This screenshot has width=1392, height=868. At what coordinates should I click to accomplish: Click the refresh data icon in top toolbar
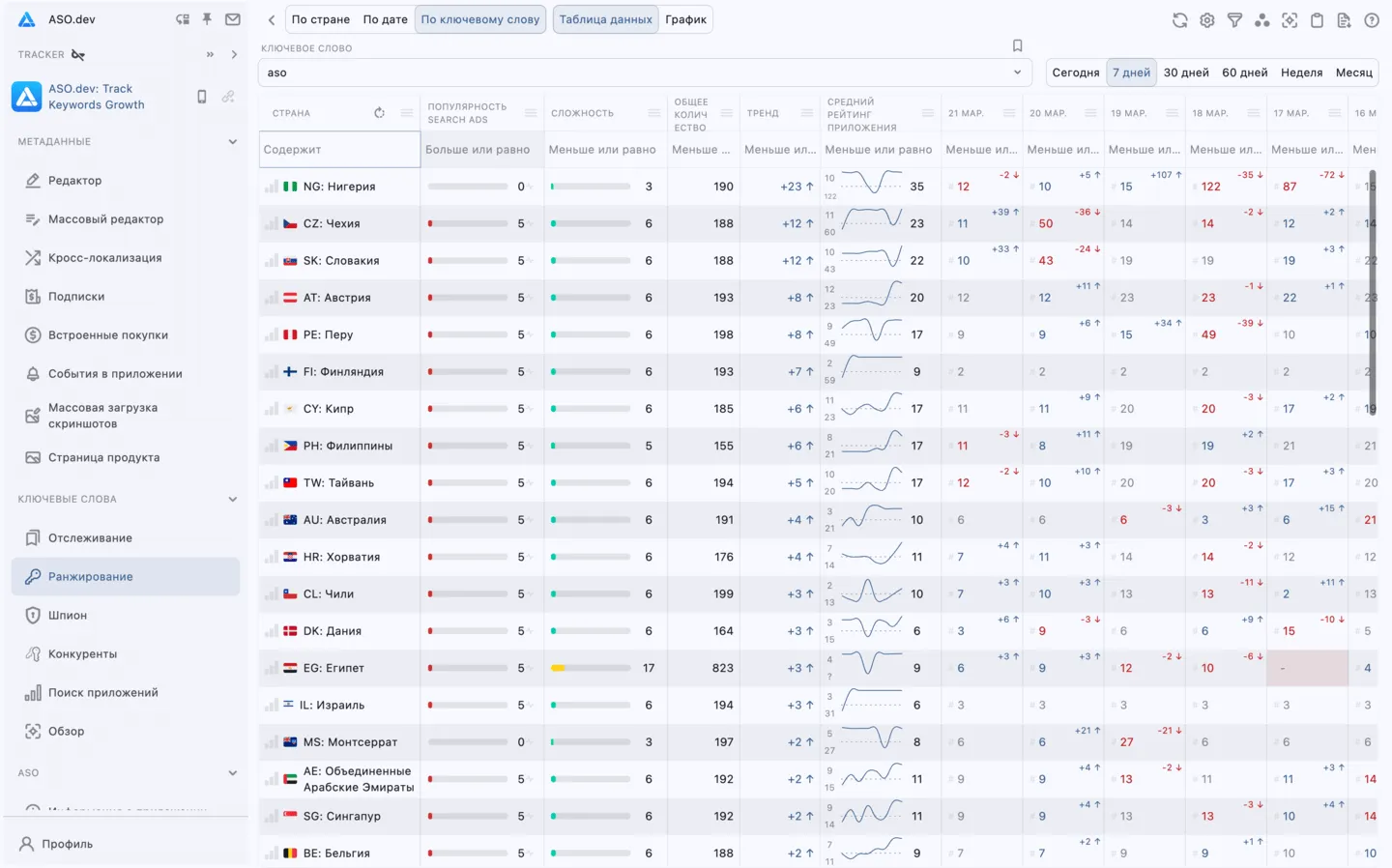(1179, 20)
